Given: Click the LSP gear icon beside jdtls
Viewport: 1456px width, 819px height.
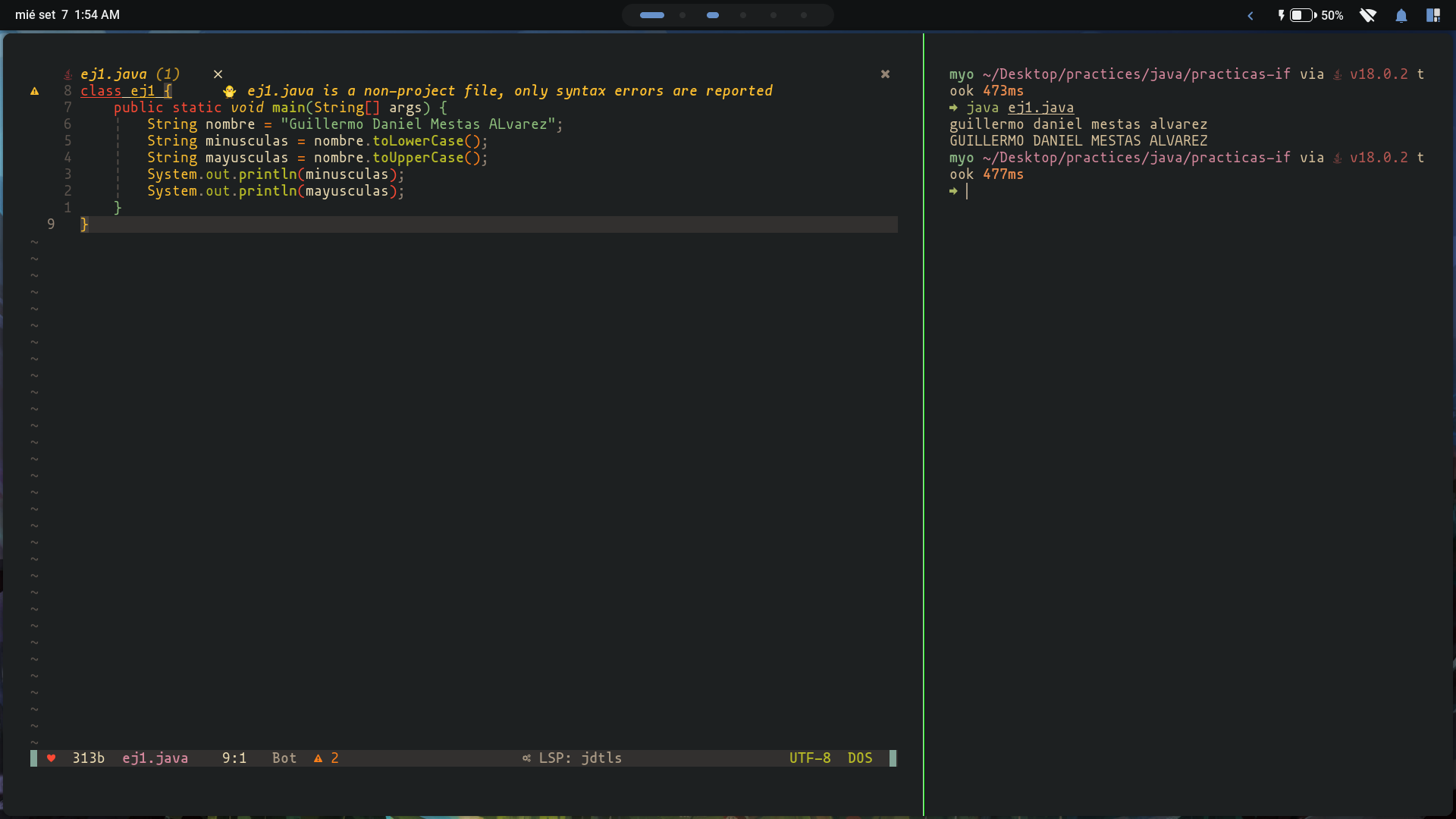Looking at the screenshot, I should click(526, 758).
